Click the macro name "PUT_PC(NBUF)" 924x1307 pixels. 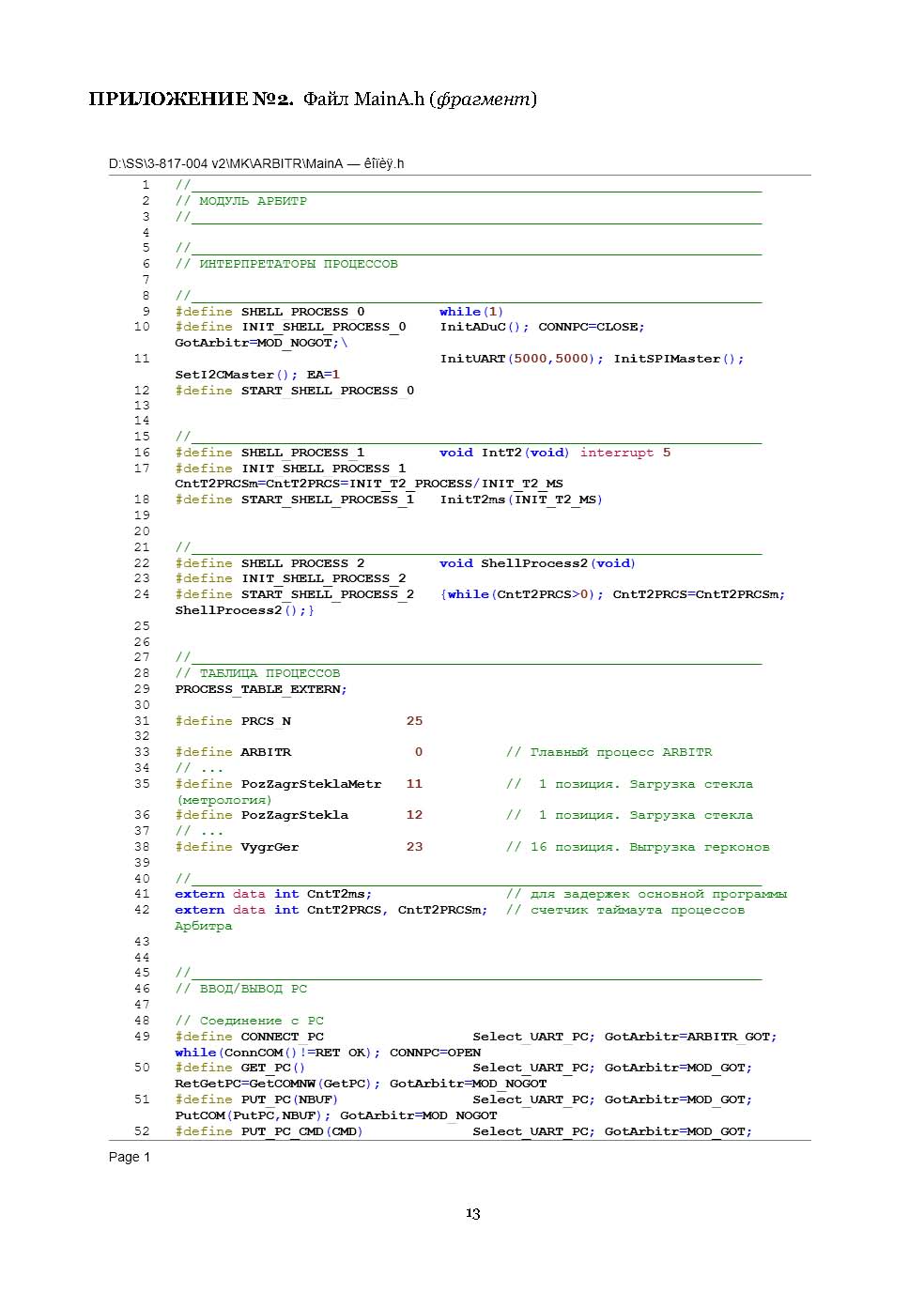(290, 1099)
